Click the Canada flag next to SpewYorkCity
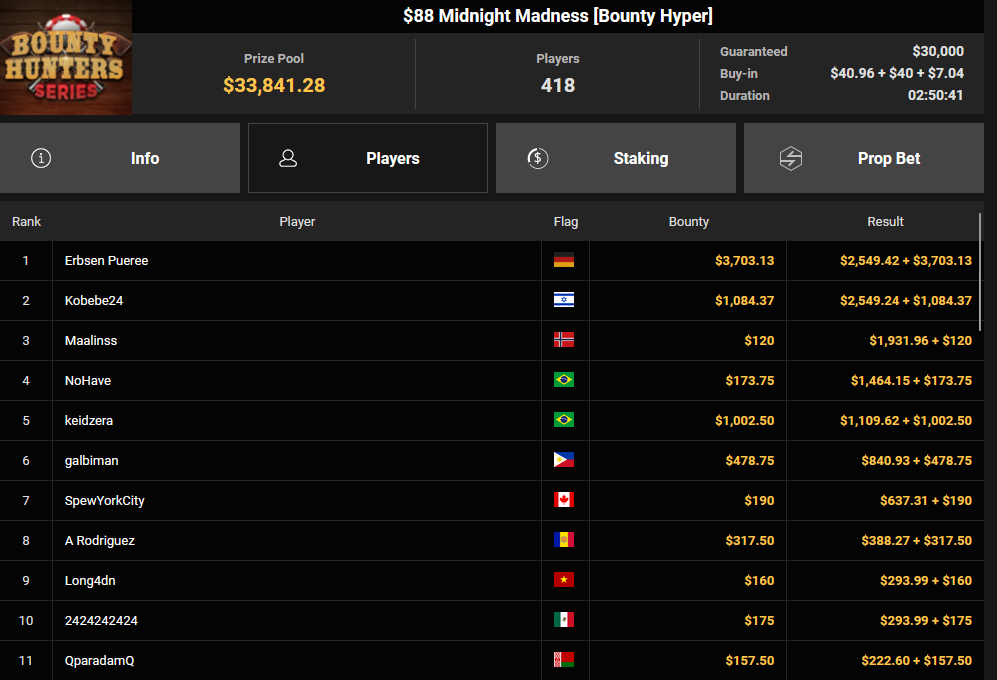Screen dimensions: 997x680 (564, 501)
